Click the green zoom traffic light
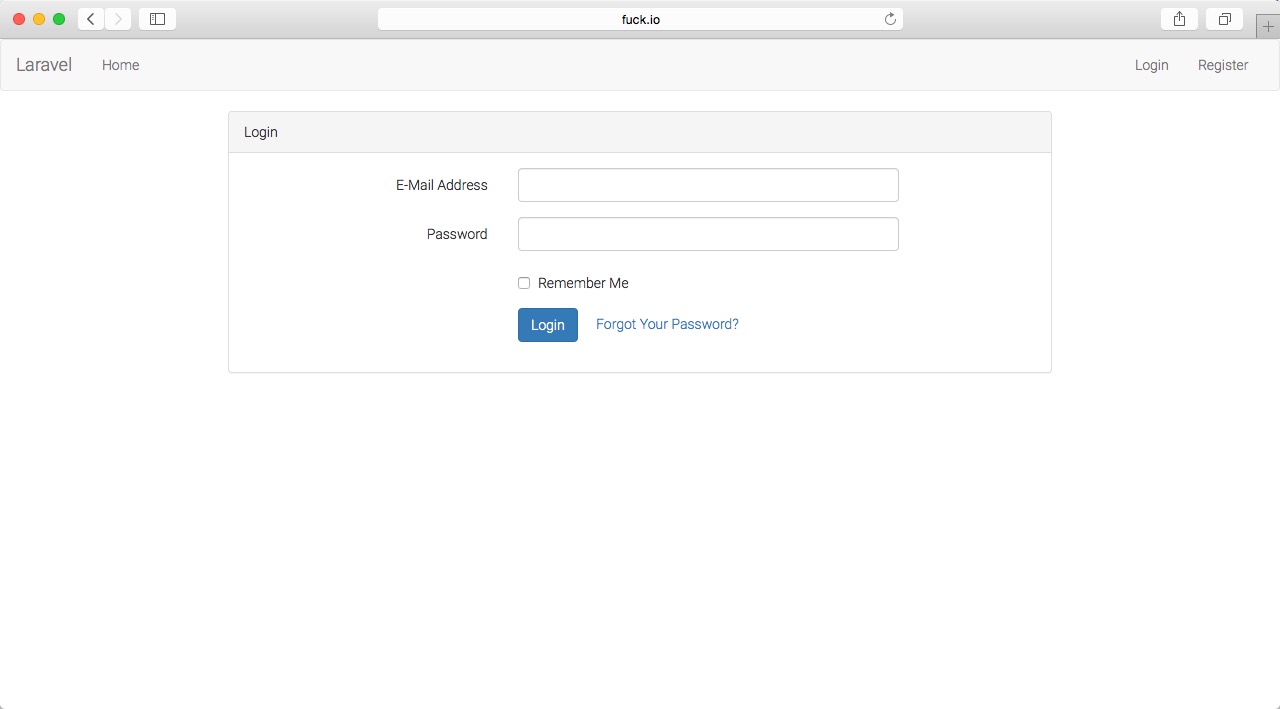 [x=59, y=18]
